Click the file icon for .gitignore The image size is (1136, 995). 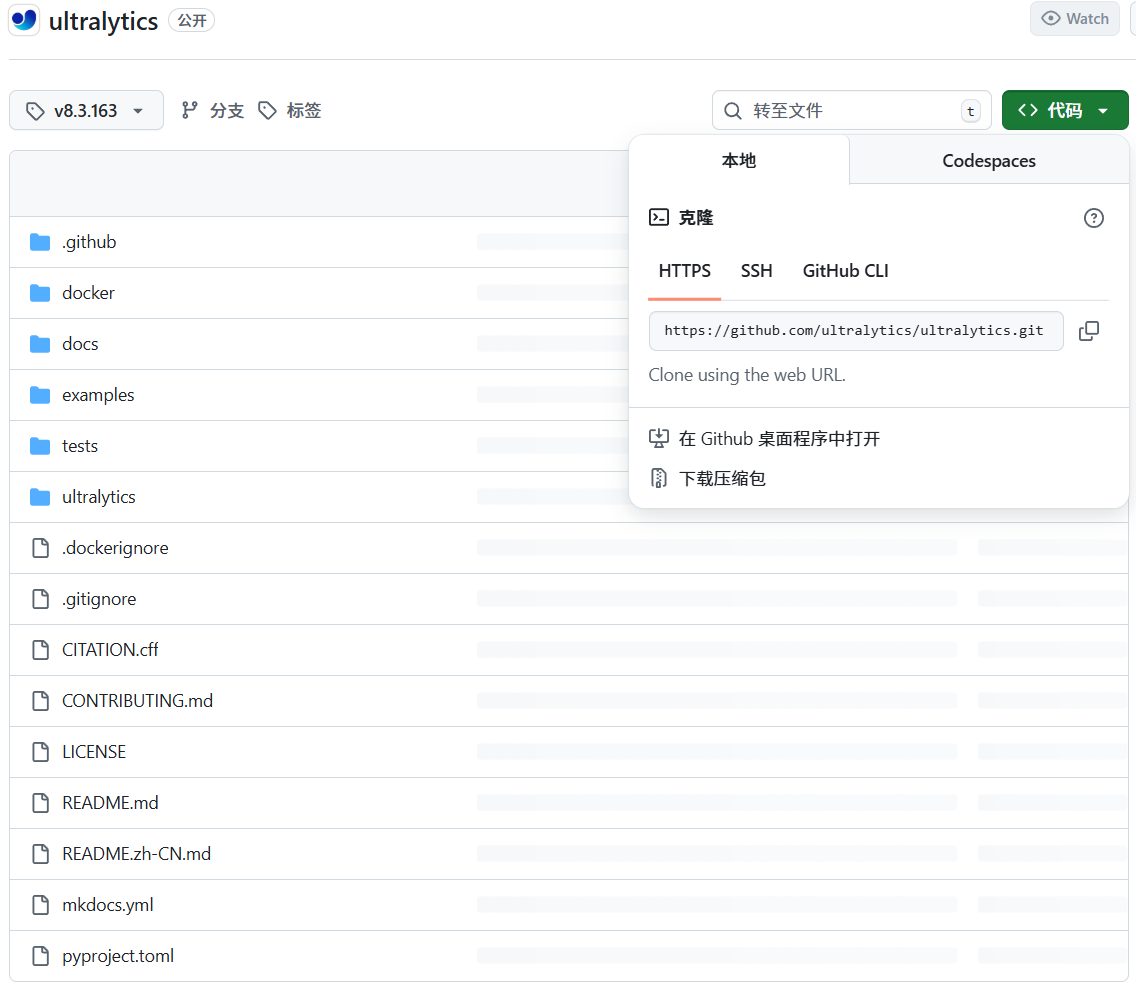click(x=41, y=599)
